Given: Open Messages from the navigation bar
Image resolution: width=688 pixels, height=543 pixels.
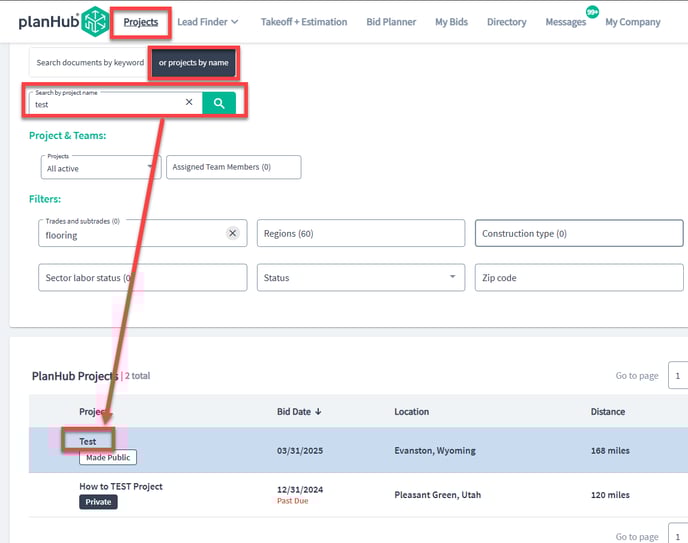Looking at the screenshot, I should (x=566, y=22).
